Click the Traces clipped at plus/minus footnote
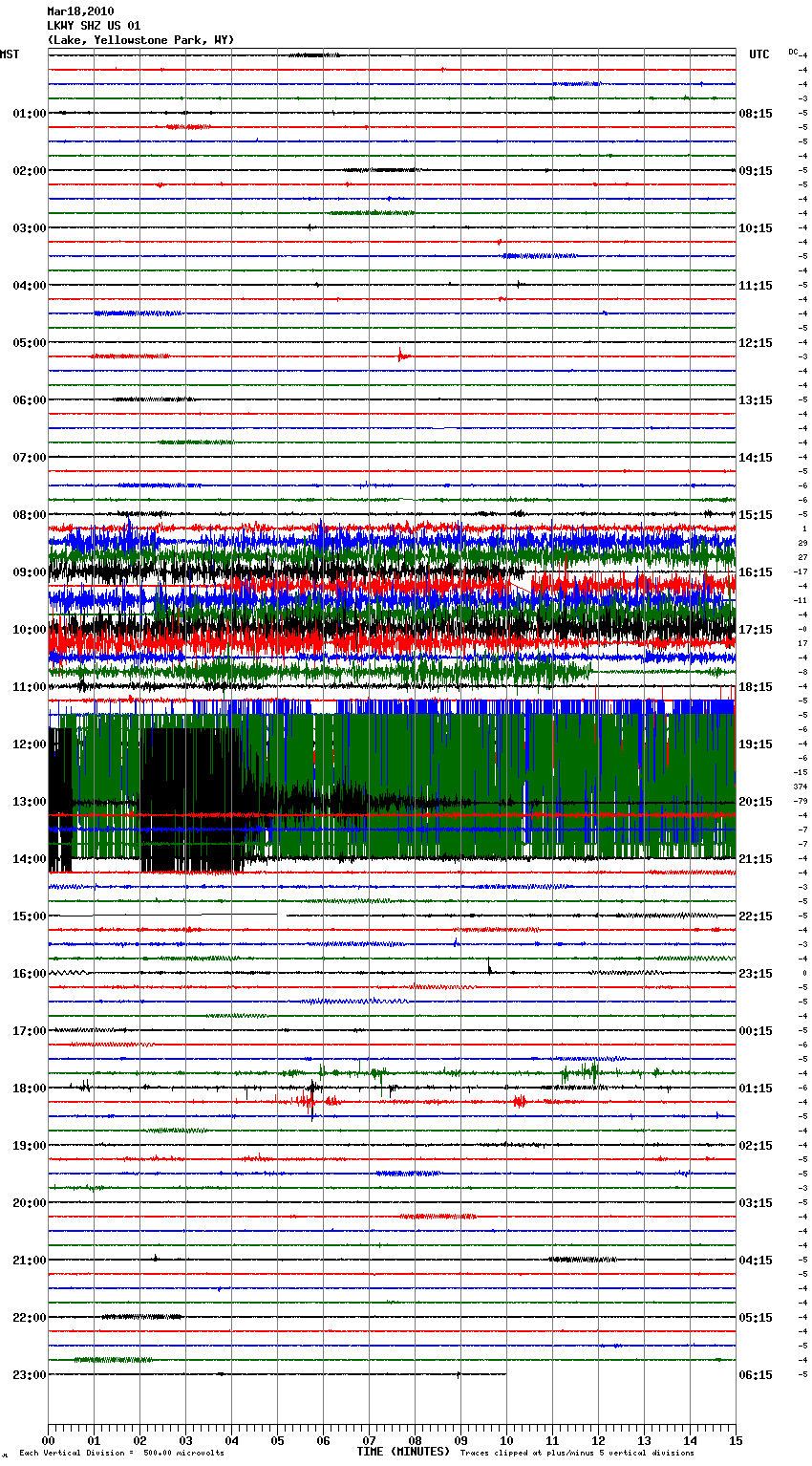The height and width of the screenshot is (1466, 812). (x=577, y=1454)
